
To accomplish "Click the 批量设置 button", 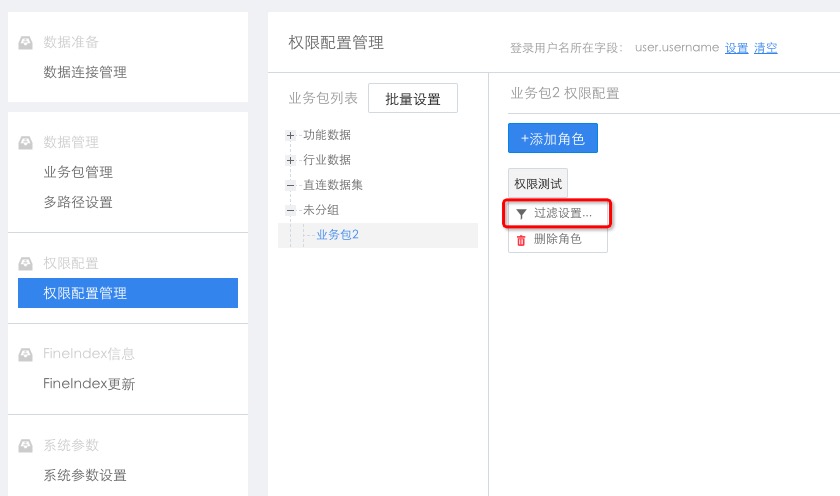I will pyautogui.click(x=412, y=99).
